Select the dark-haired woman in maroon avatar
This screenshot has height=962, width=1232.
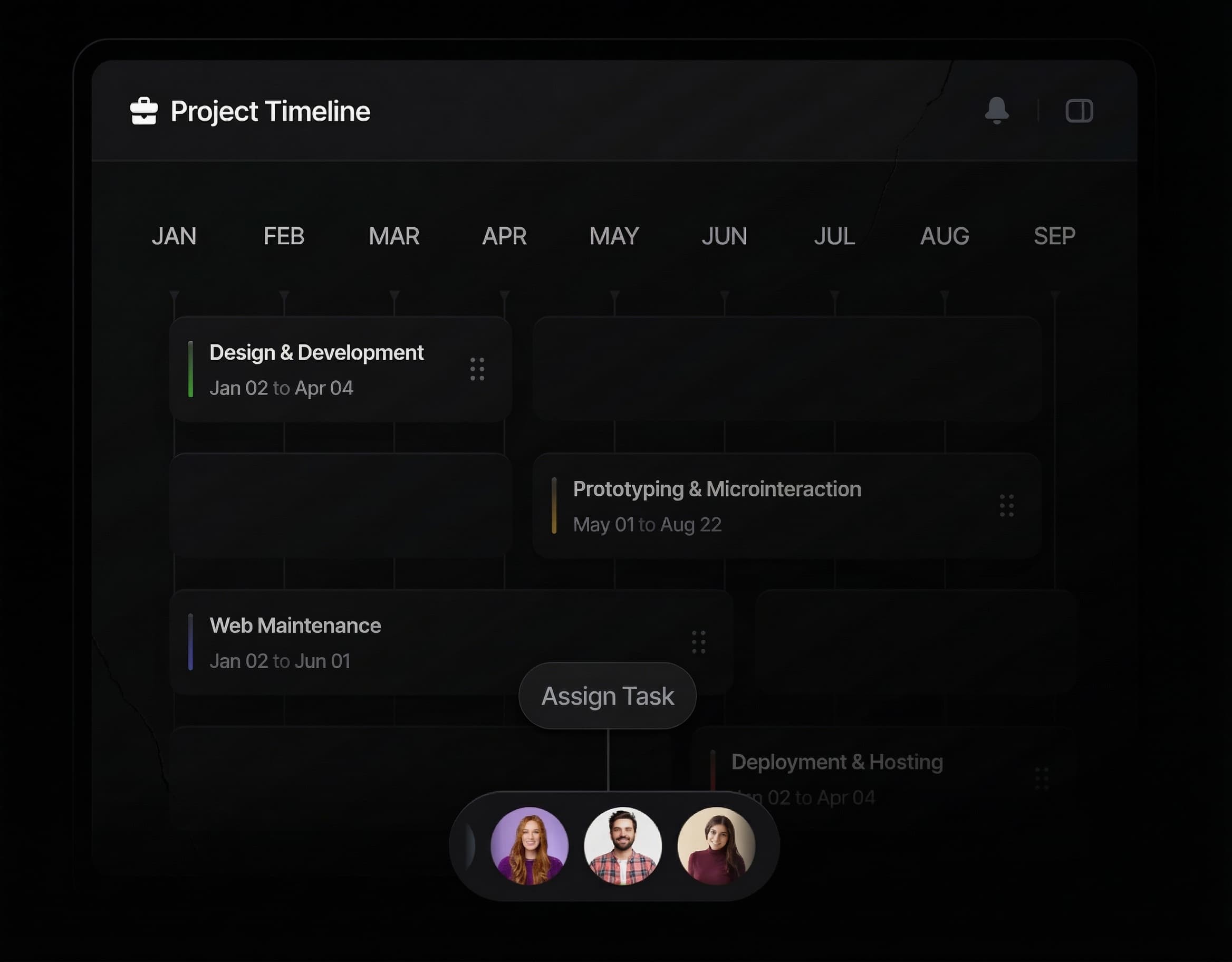716,846
